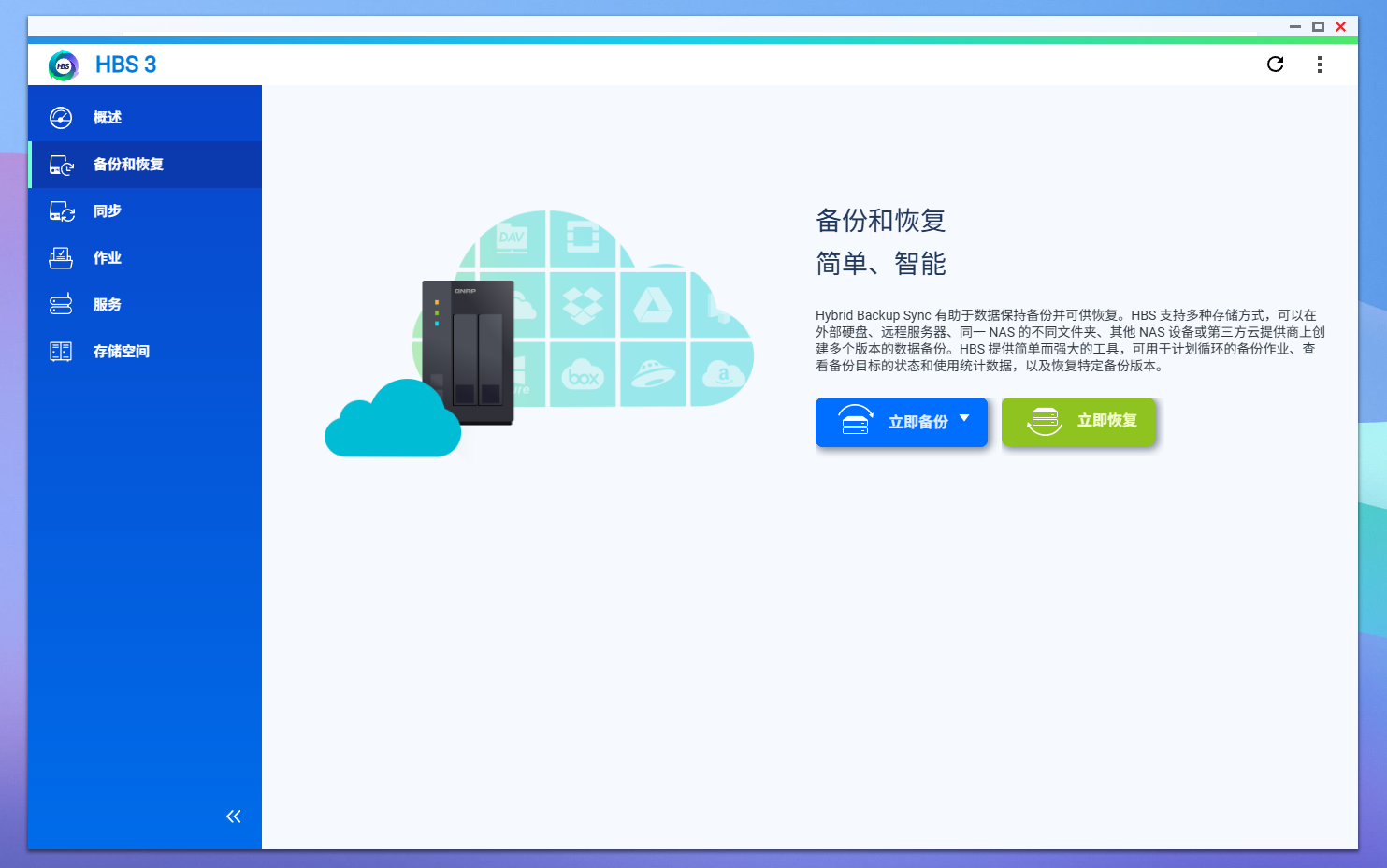Click the Services (服务) sidebar icon
Screen dimensions: 1387x868
(x=61, y=305)
